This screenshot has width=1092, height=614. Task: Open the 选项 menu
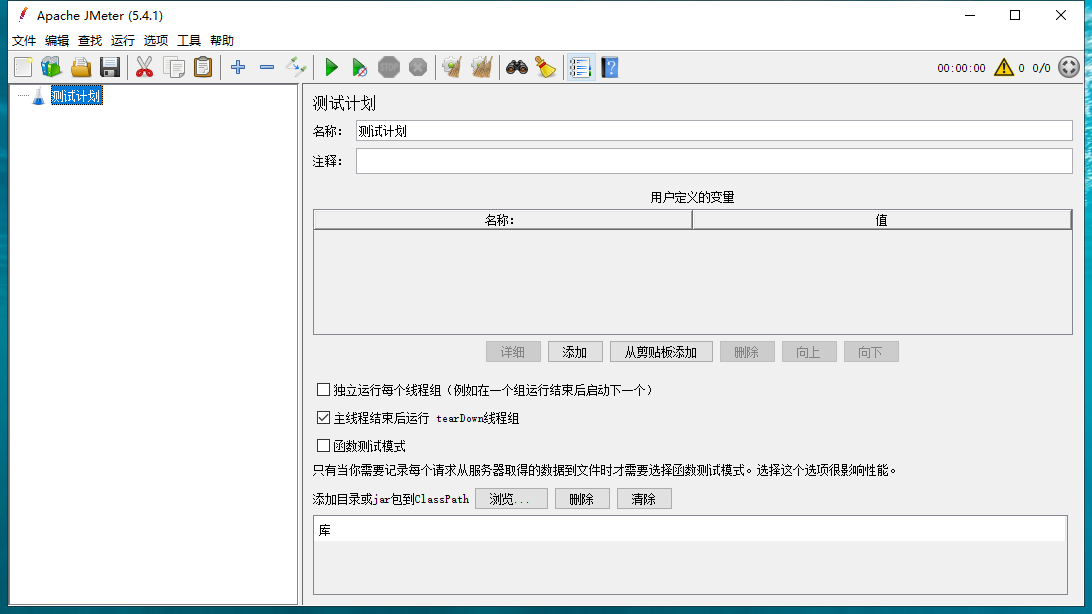(156, 40)
